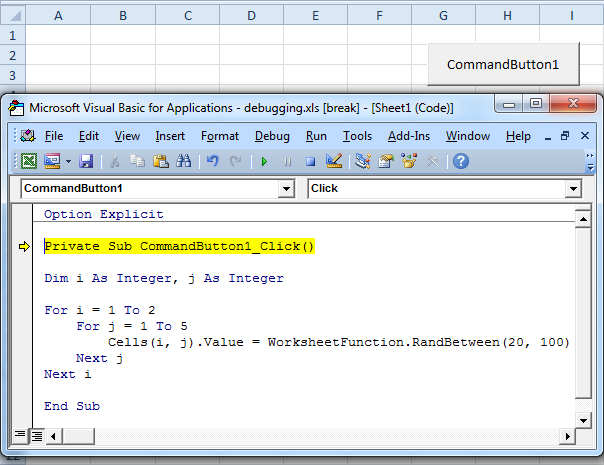Image resolution: width=604 pixels, height=465 pixels.
Task: Switch to Procedure View toggle
Action: (x=20, y=436)
